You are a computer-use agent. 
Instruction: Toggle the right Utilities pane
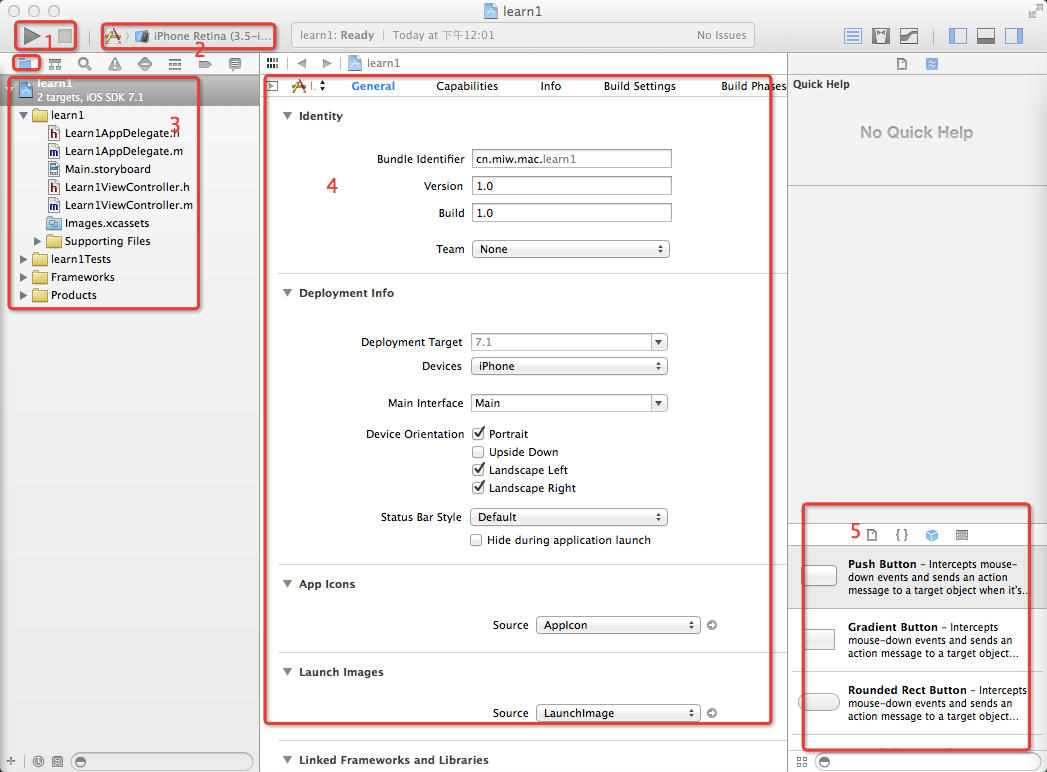tap(1014, 36)
